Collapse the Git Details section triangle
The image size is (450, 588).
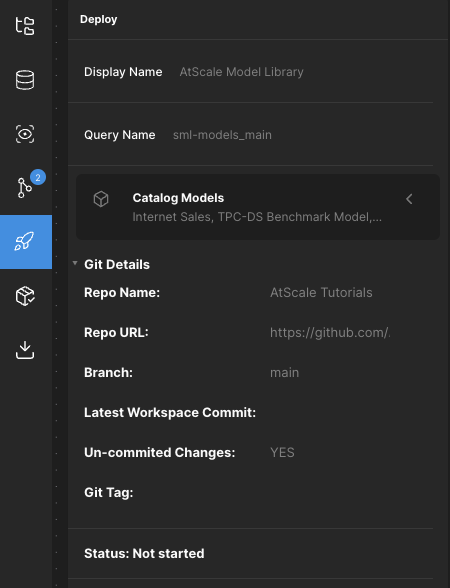pos(75,263)
